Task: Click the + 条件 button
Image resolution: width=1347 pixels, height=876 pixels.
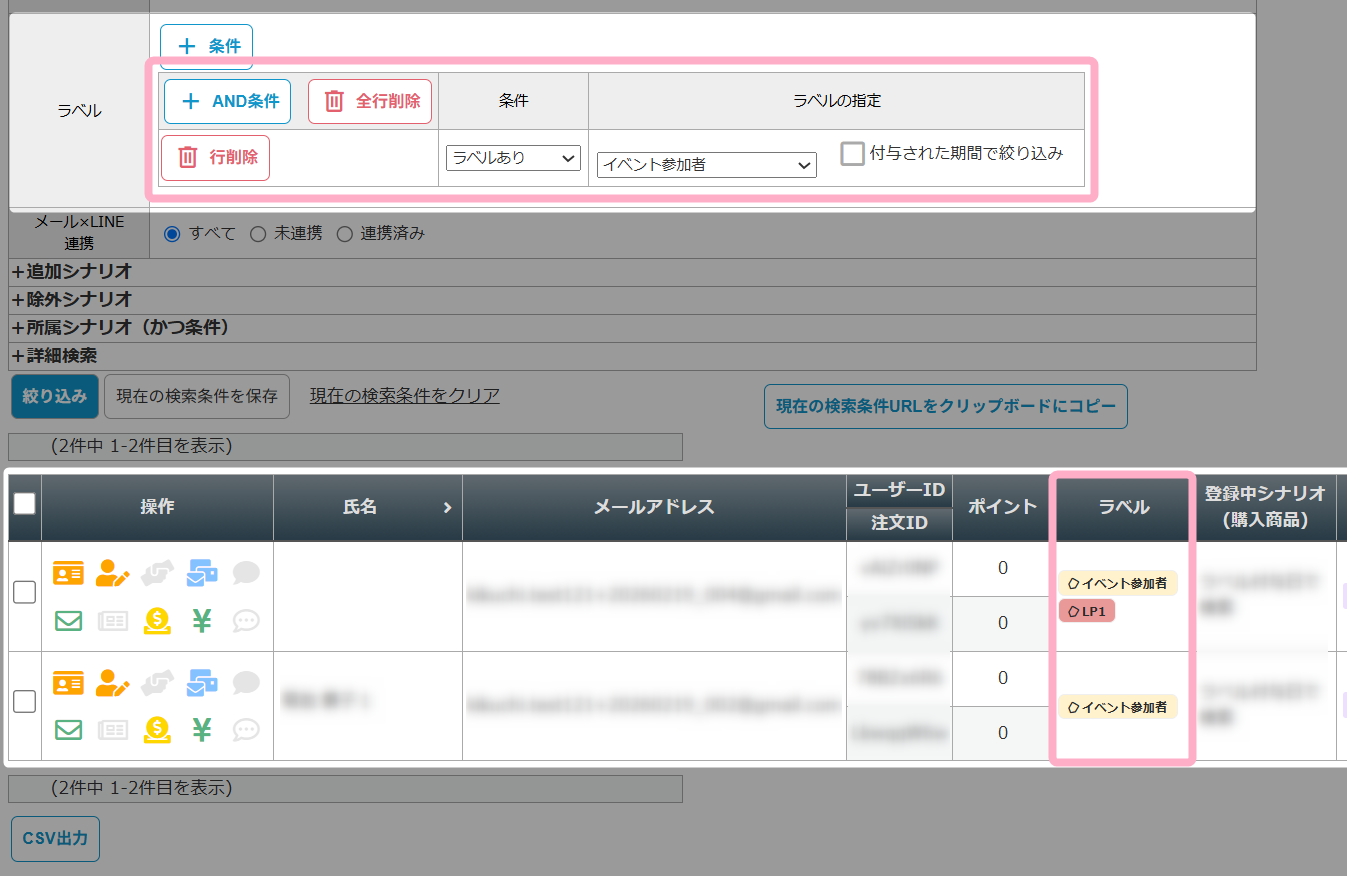Action: [207, 46]
